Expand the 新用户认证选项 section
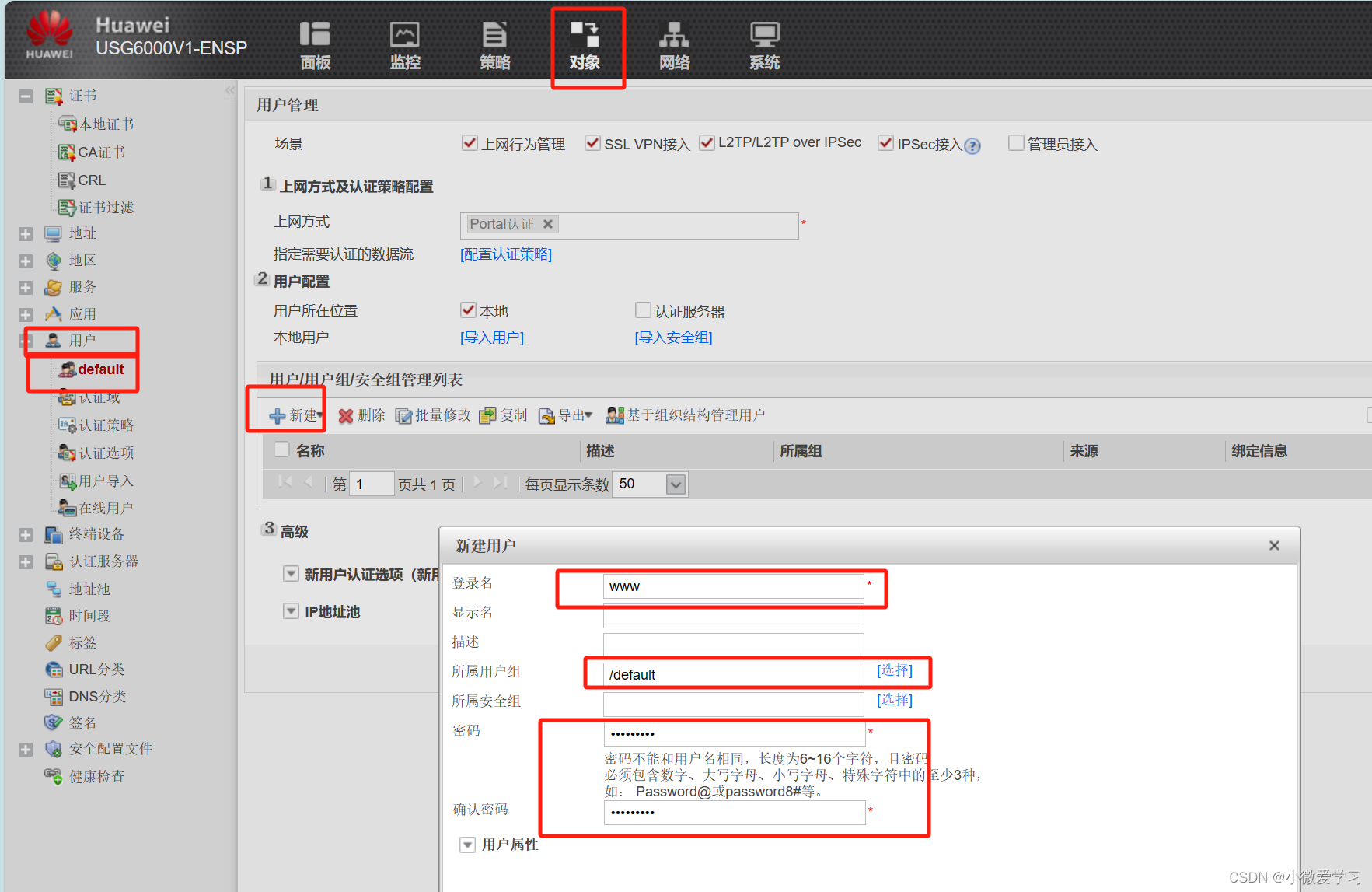Screen dimensions: 1372x892 pyautogui.click(x=291, y=574)
